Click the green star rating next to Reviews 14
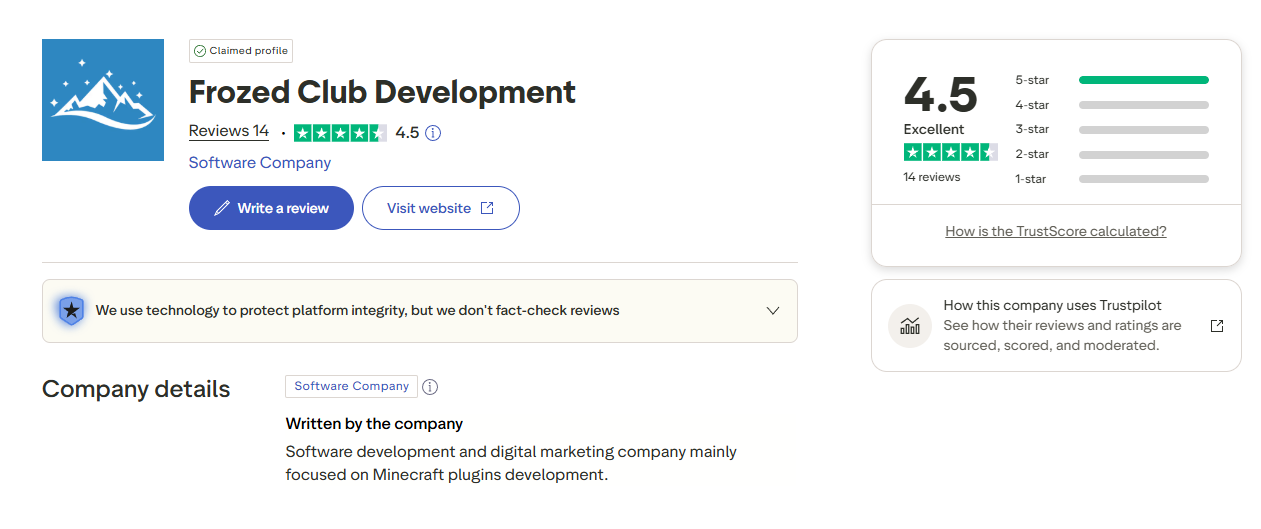The width and height of the screenshot is (1261, 529). click(x=341, y=133)
